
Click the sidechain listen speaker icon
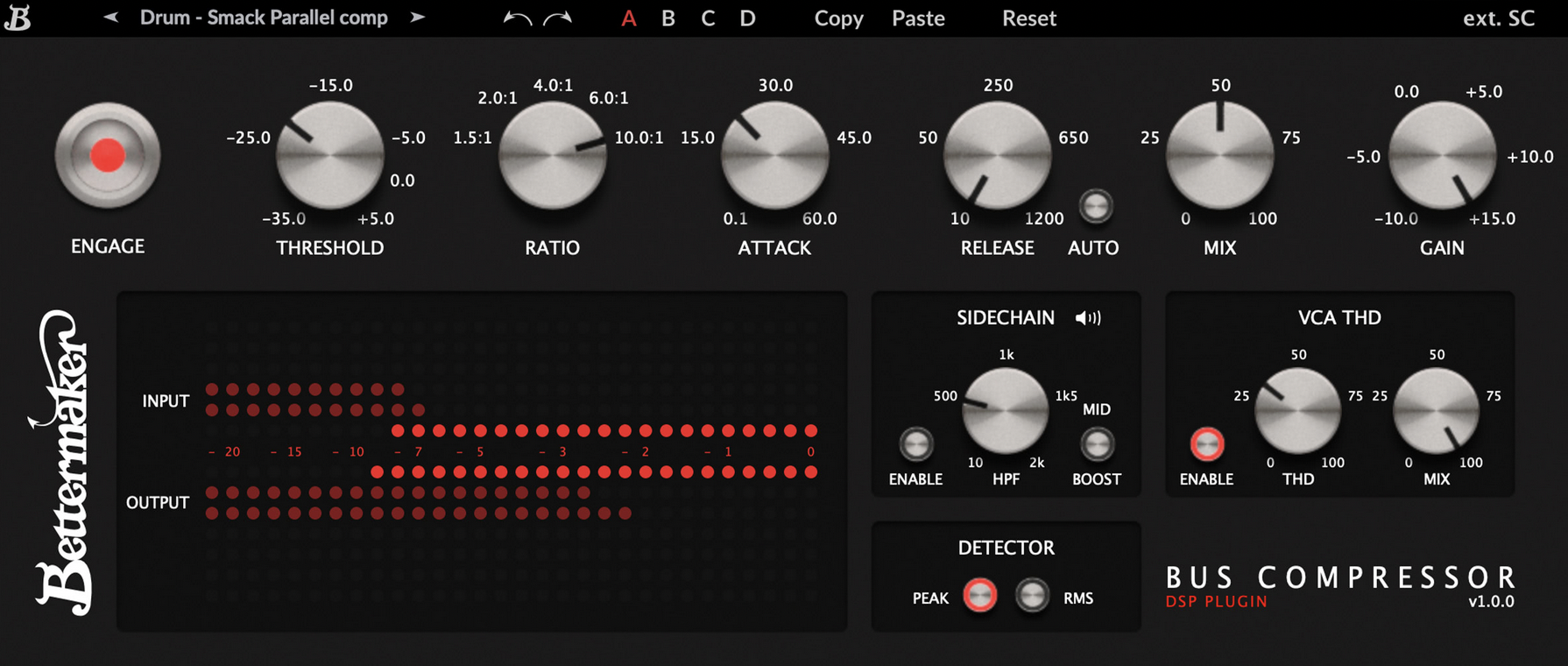tap(1088, 318)
